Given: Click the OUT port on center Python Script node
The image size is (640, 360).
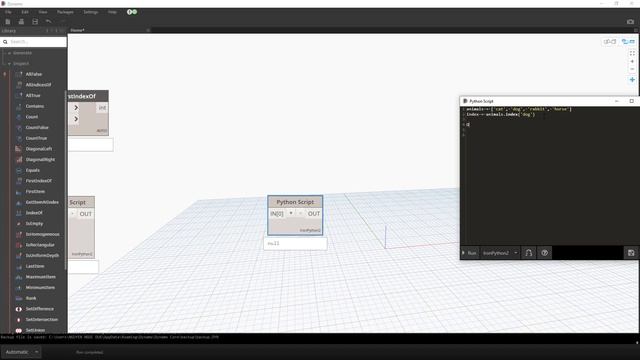Looking at the screenshot, I should tap(313, 213).
